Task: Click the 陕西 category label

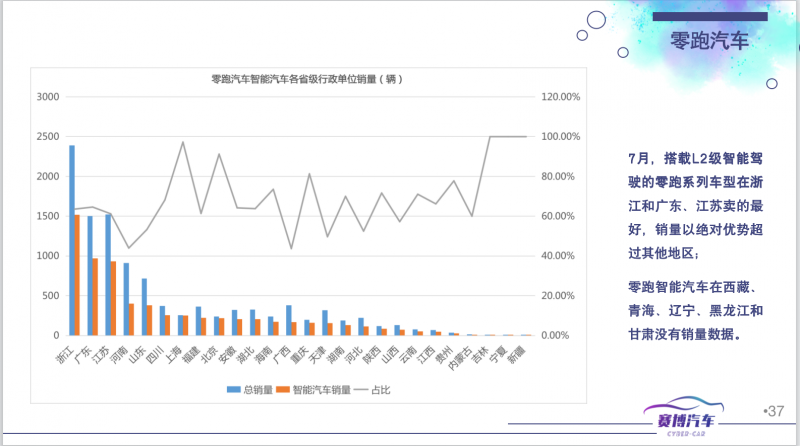Action: 372,354
